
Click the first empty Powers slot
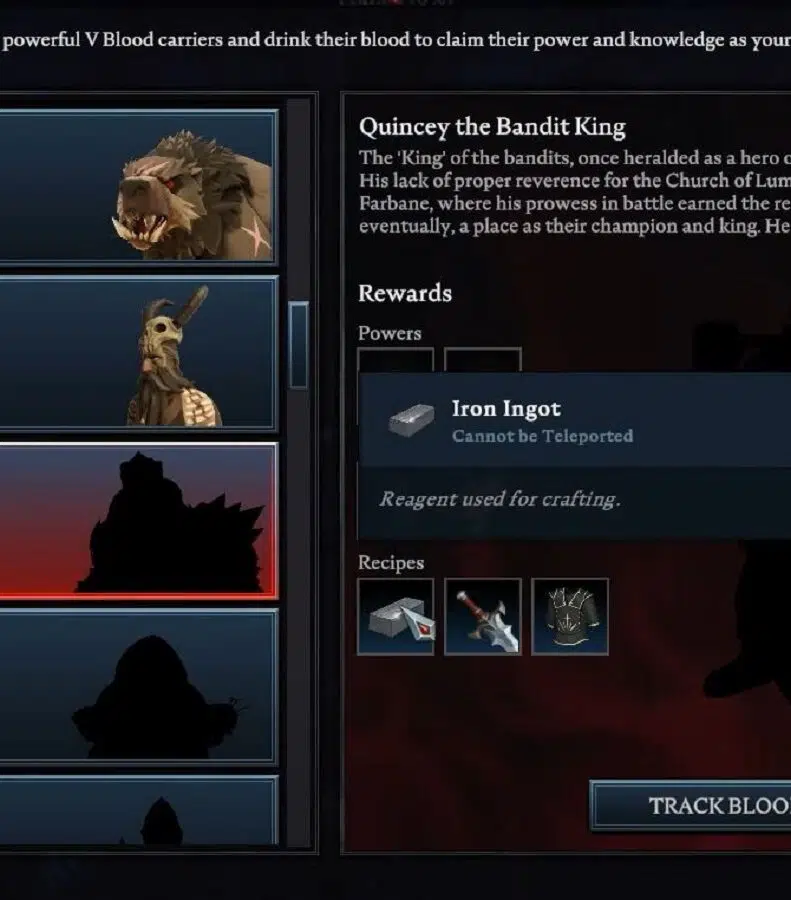pyautogui.click(x=396, y=360)
